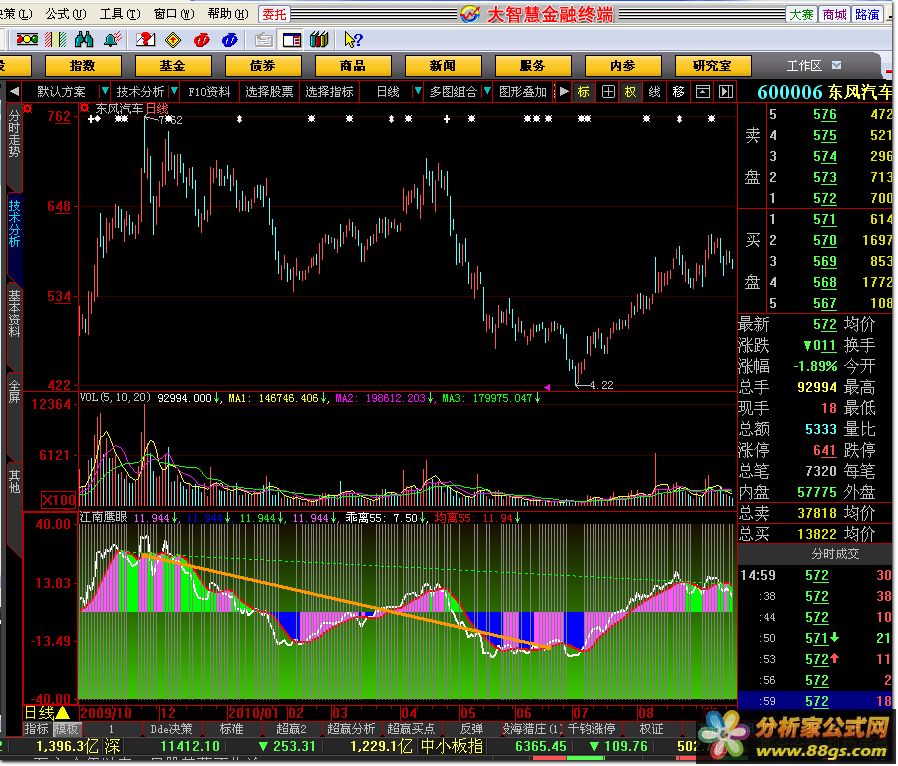Select the 超赢分析 indicator tab

point(350,729)
